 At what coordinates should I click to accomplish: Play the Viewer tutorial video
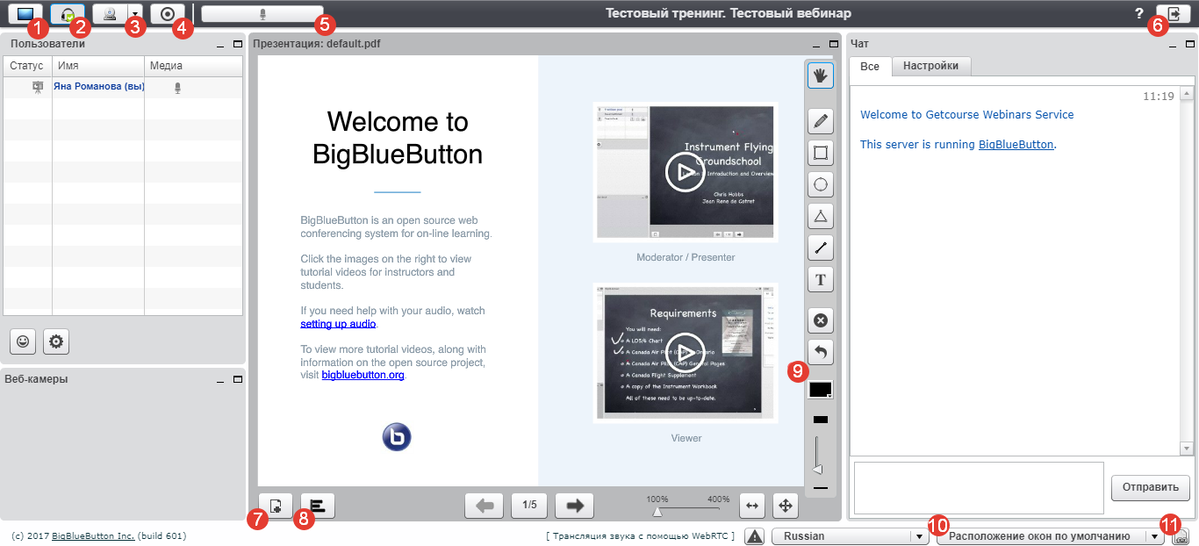685,353
